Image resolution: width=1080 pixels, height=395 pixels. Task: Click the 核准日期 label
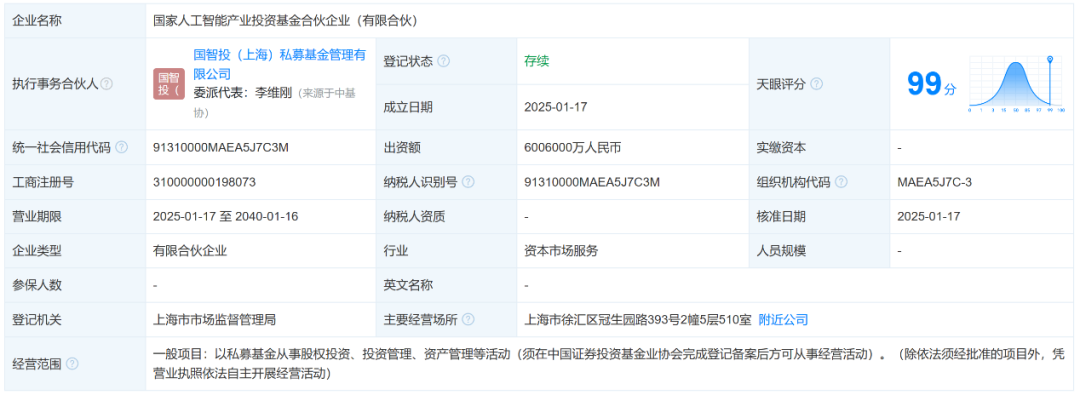(781, 216)
